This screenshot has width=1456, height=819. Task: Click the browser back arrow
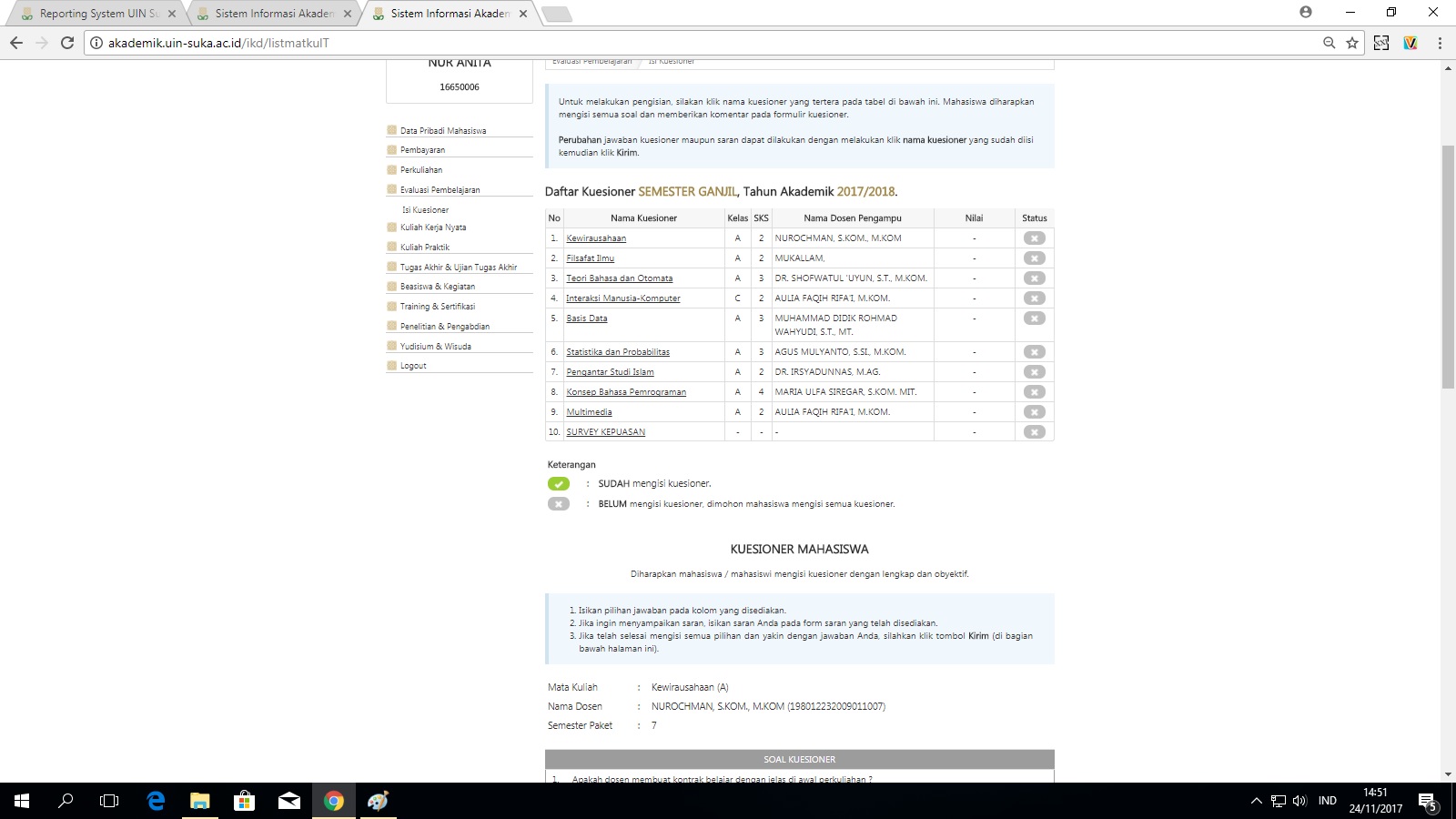[x=16, y=43]
